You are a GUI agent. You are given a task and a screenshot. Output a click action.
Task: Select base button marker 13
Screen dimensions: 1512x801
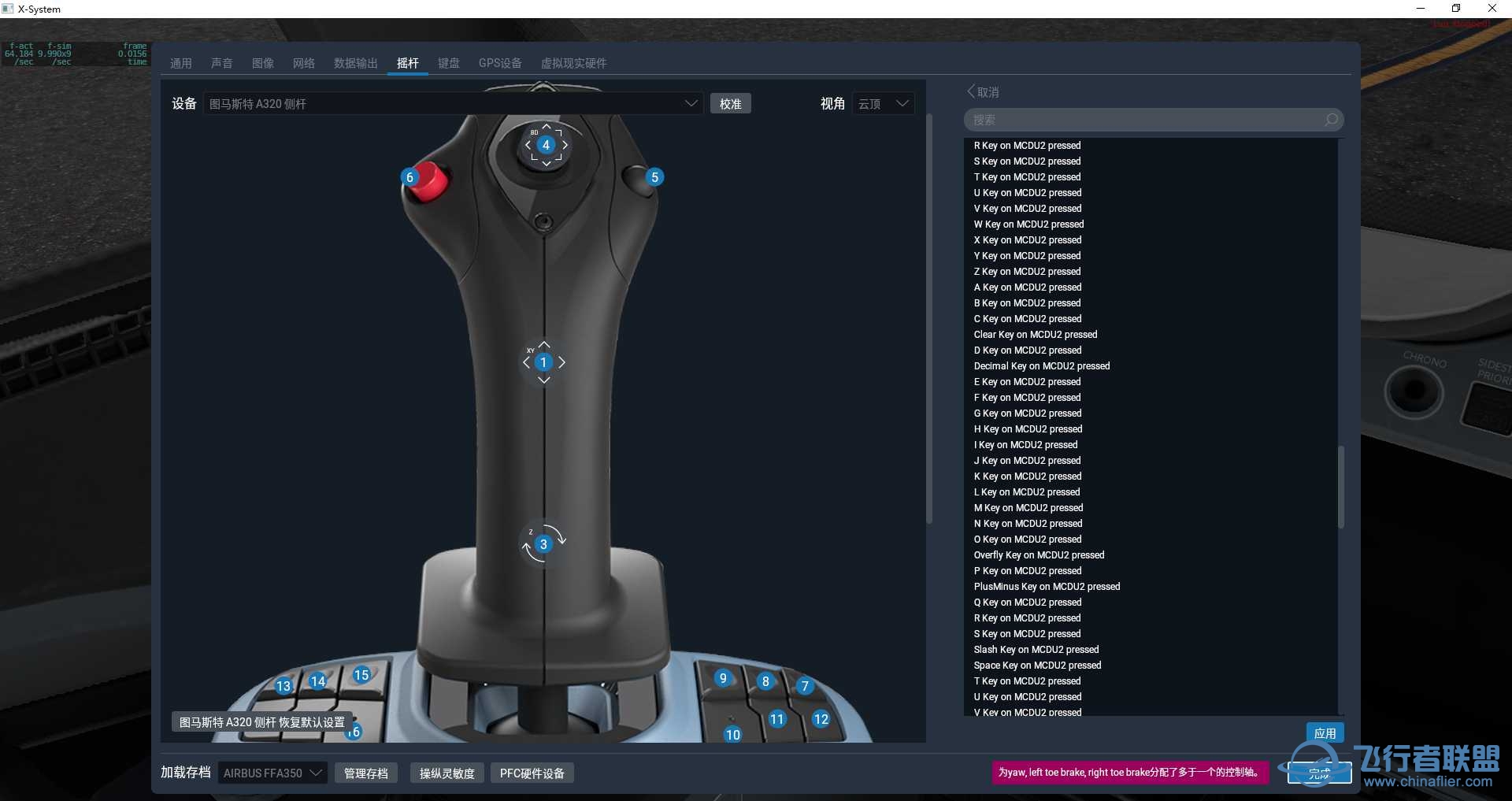(283, 686)
